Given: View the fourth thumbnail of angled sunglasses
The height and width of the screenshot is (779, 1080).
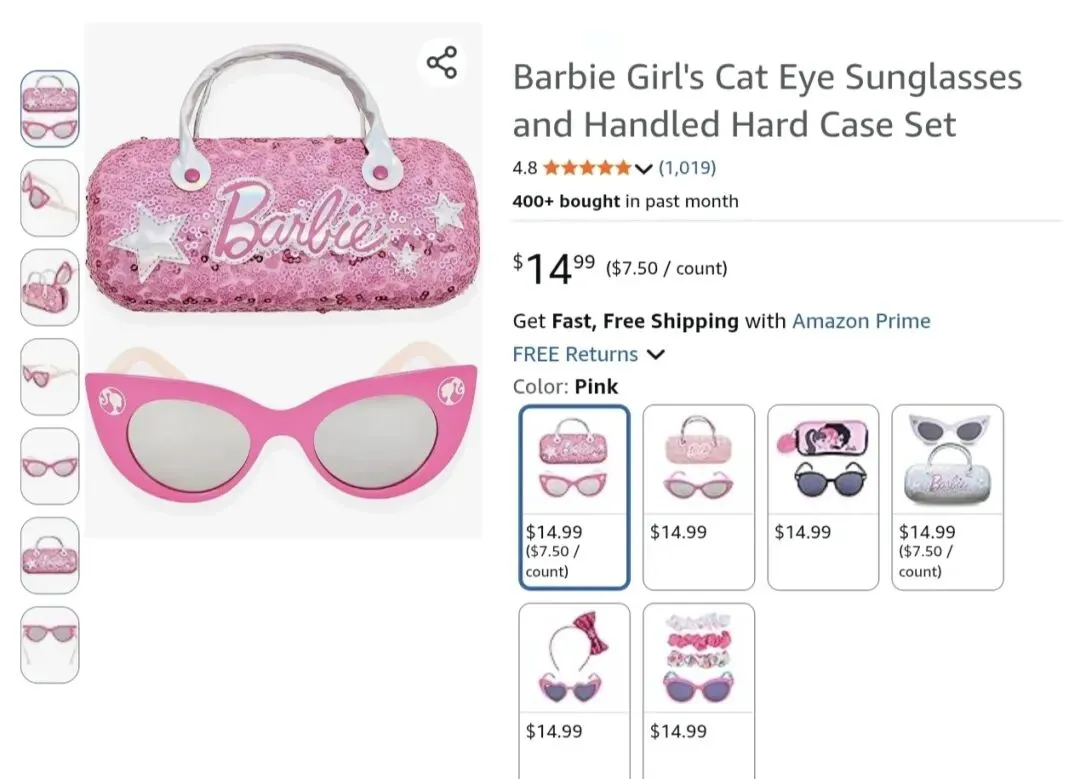Looking at the screenshot, I should click(50, 377).
